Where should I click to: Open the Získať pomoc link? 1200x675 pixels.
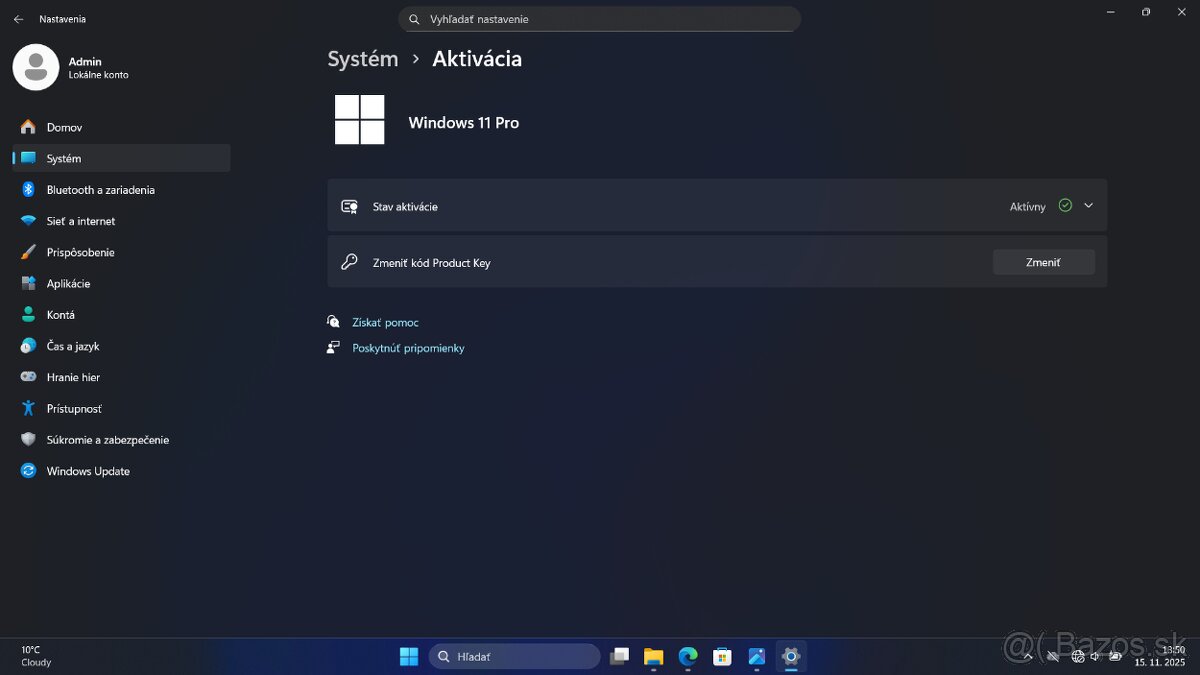(x=385, y=322)
